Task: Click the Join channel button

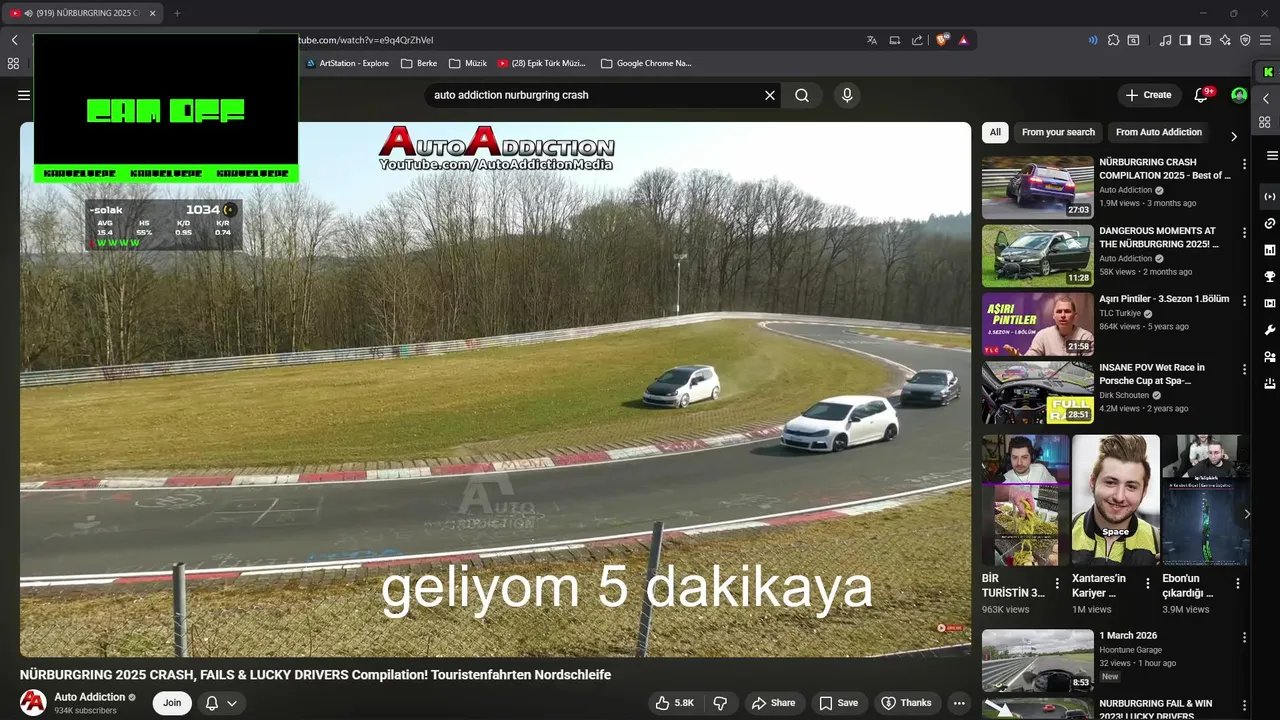Action: click(172, 703)
